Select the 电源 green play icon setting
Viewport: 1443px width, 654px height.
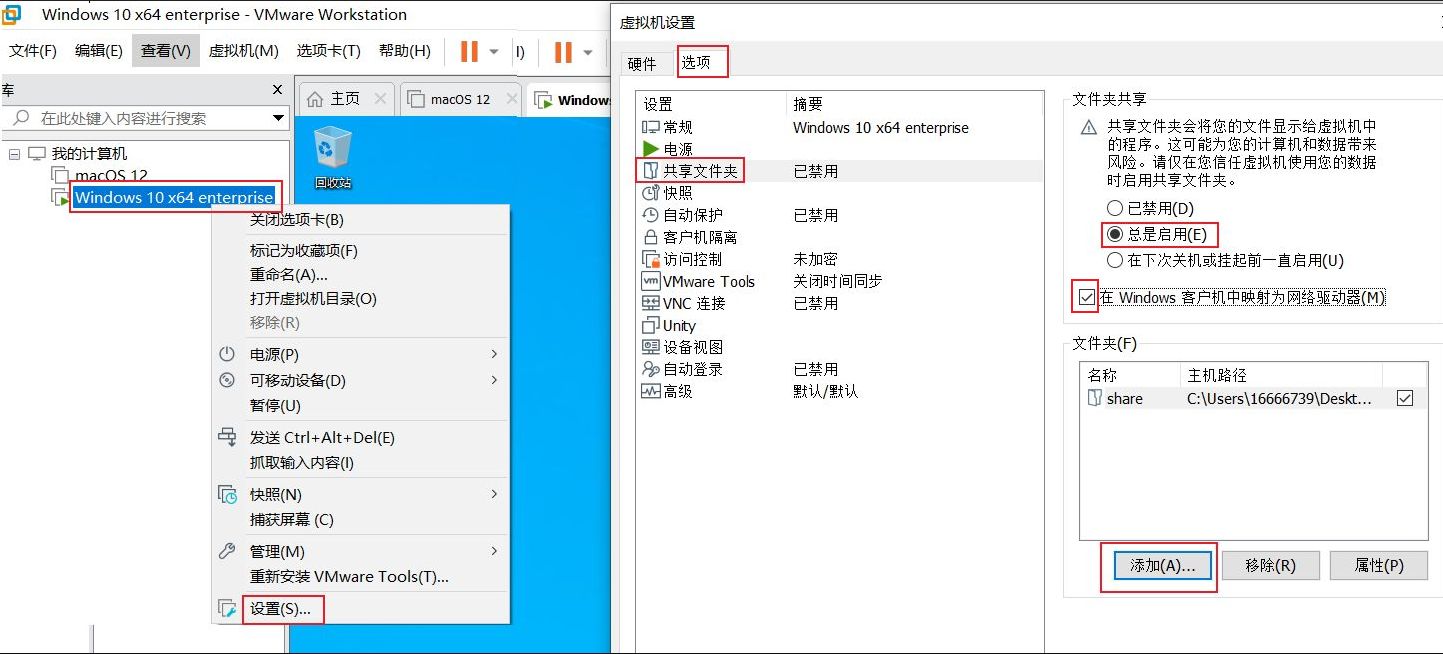(x=651, y=149)
